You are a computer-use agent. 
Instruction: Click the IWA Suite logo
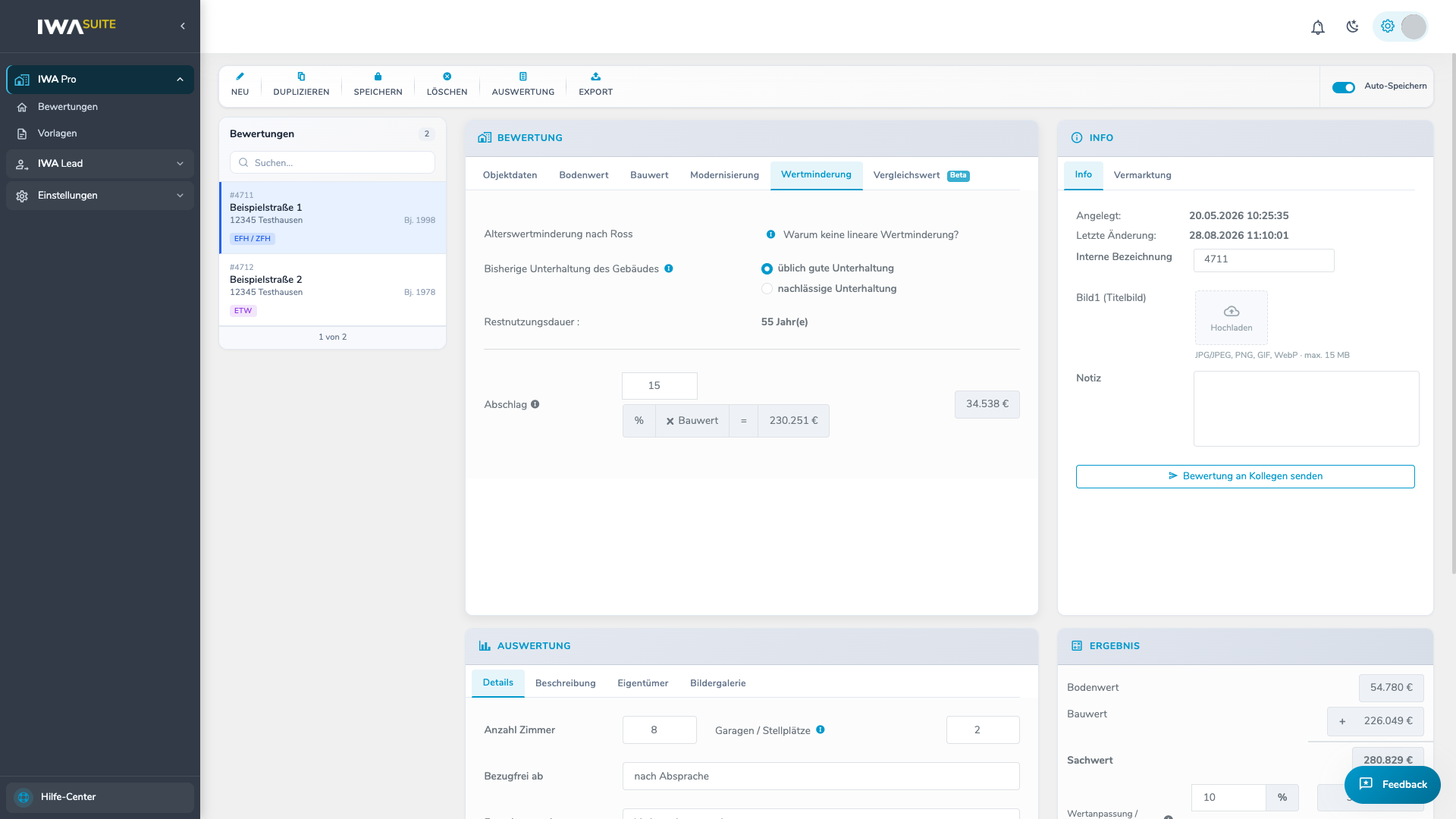tap(77, 26)
